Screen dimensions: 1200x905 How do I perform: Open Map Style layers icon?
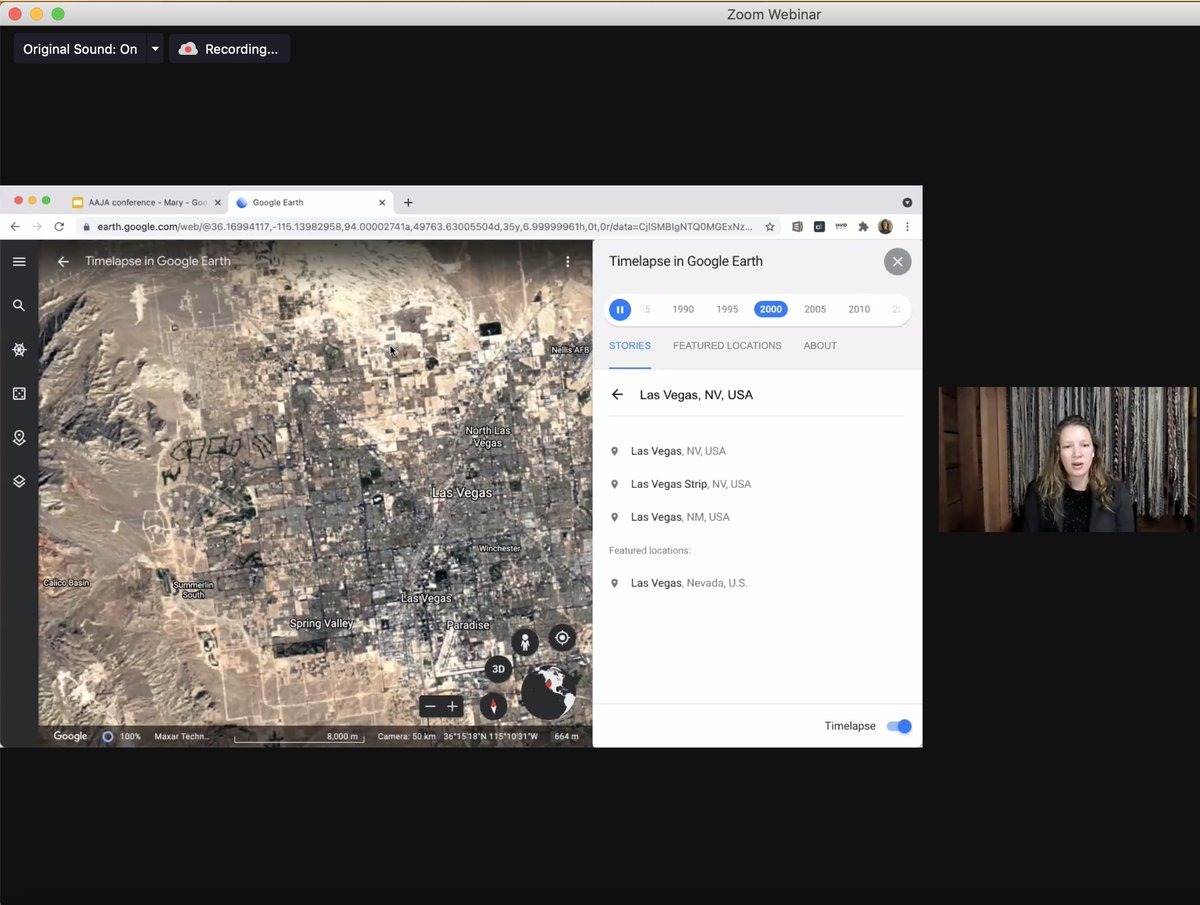point(19,481)
